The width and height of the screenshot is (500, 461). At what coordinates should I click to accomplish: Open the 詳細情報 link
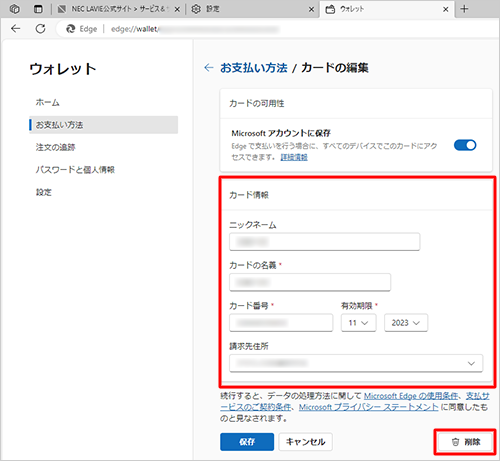coord(294,157)
